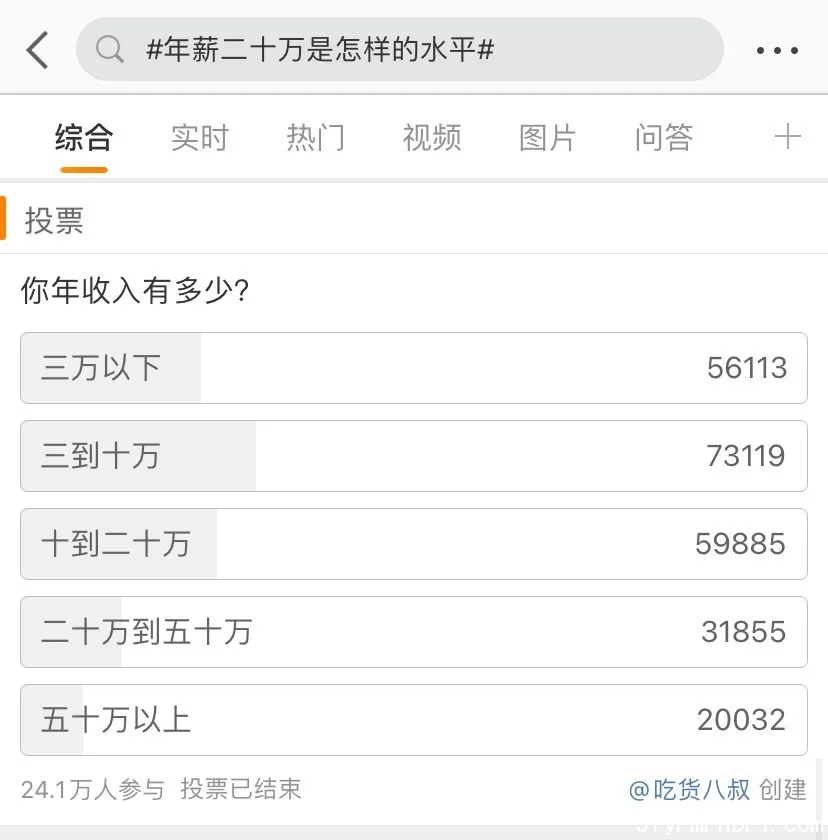The height and width of the screenshot is (840, 828).
Task: Select the 问答 tab
Action: click(x=664, y=138)
